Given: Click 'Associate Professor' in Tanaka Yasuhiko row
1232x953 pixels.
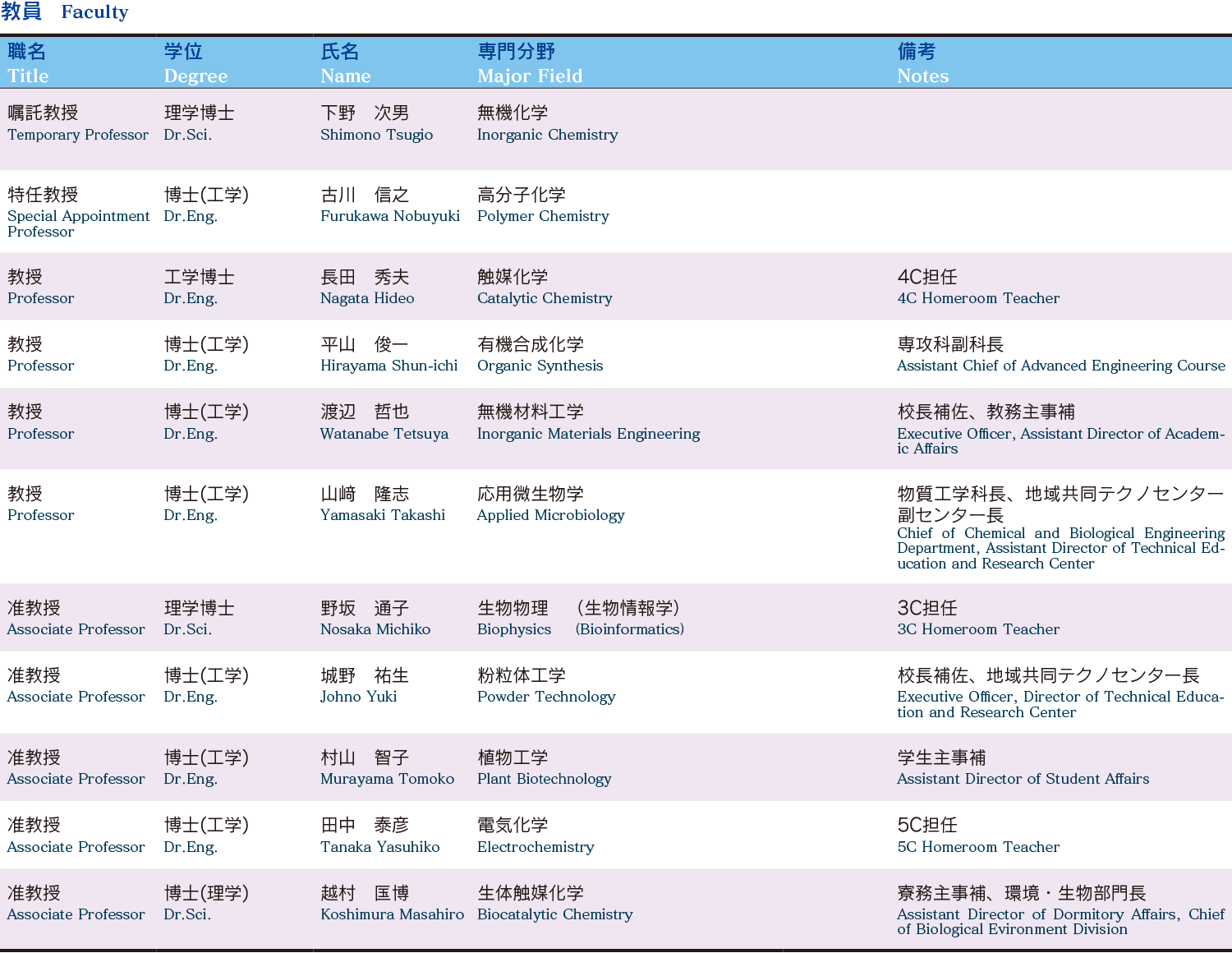Looking at the screenshot, I should point(76,847).
